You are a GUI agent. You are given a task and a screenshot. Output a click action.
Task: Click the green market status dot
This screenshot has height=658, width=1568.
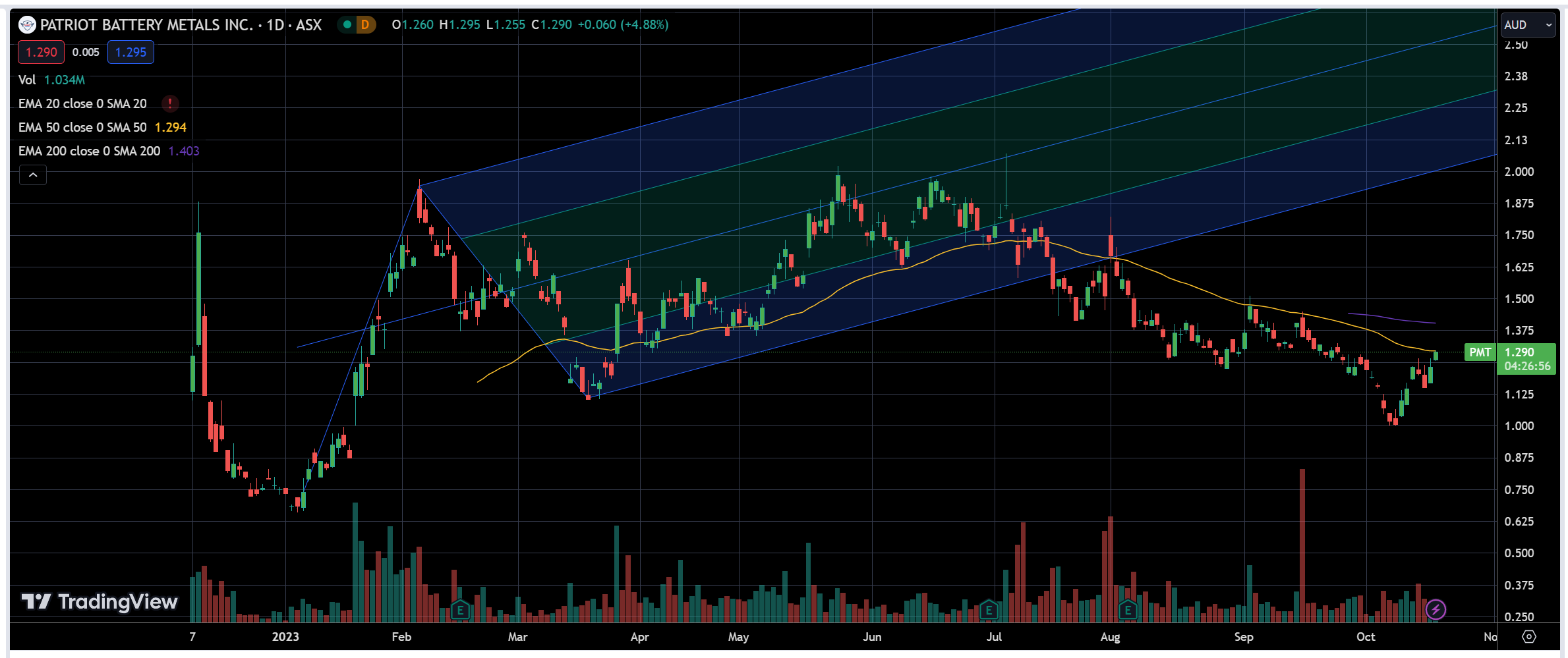pyautogui.click(x=347, y=25)
